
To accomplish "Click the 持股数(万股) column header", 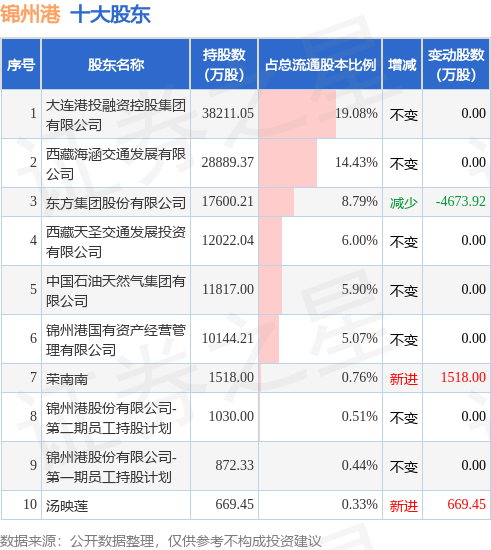I will [224, 65].
